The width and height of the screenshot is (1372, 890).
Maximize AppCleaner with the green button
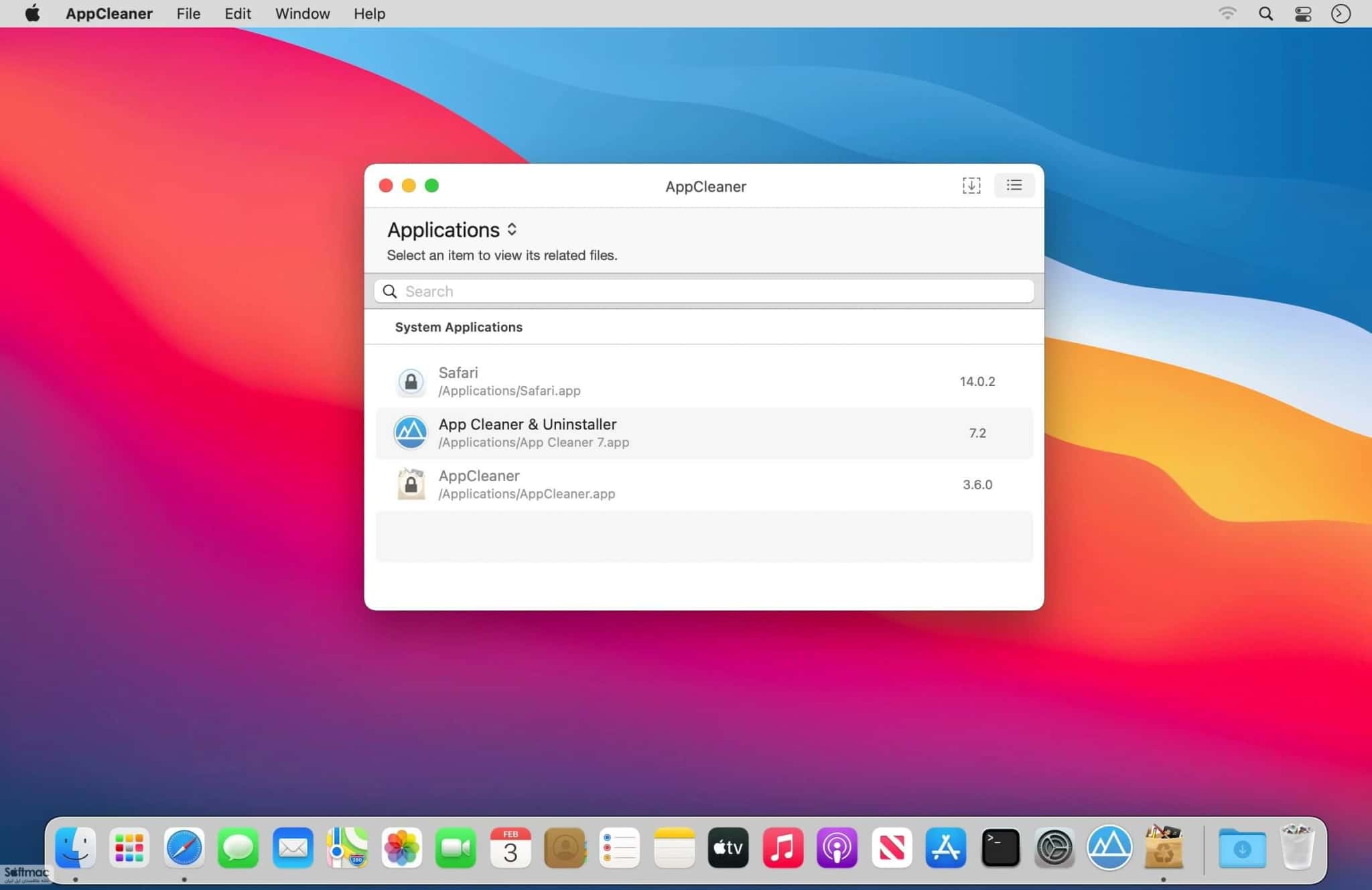pyautogui.click(x=431, y=186)
